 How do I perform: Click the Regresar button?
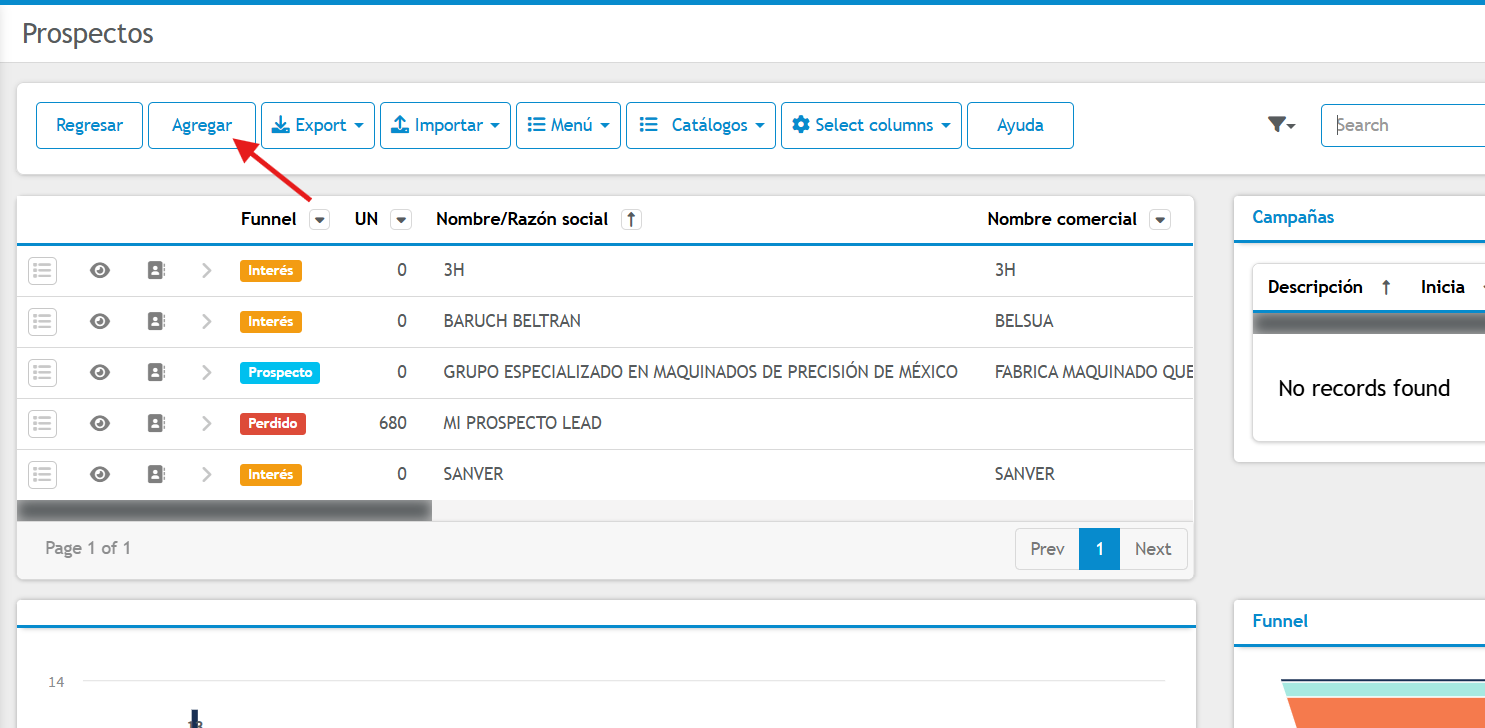pos(89,125)
